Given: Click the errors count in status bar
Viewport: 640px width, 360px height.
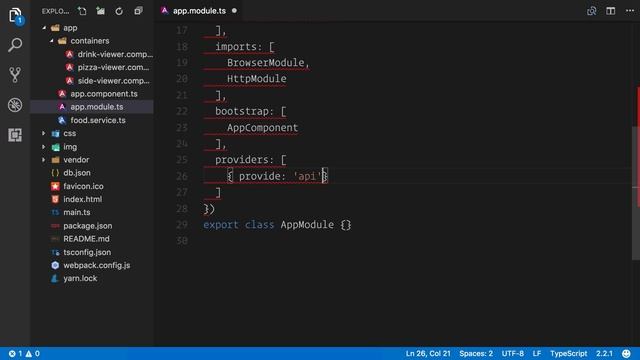Looking at the screenshot, I should tap(16, 353).
